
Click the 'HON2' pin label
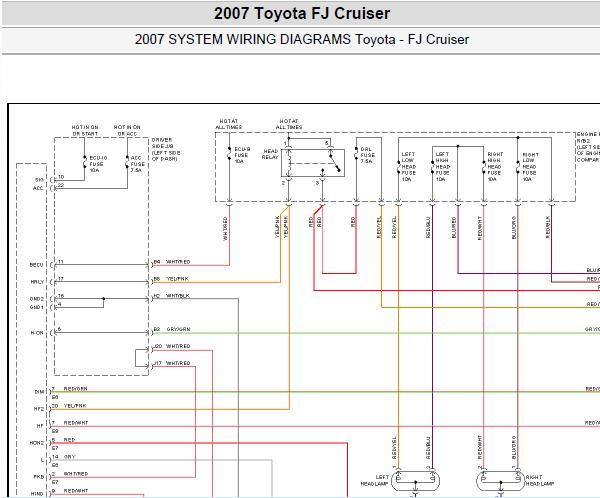click(37, 443)
